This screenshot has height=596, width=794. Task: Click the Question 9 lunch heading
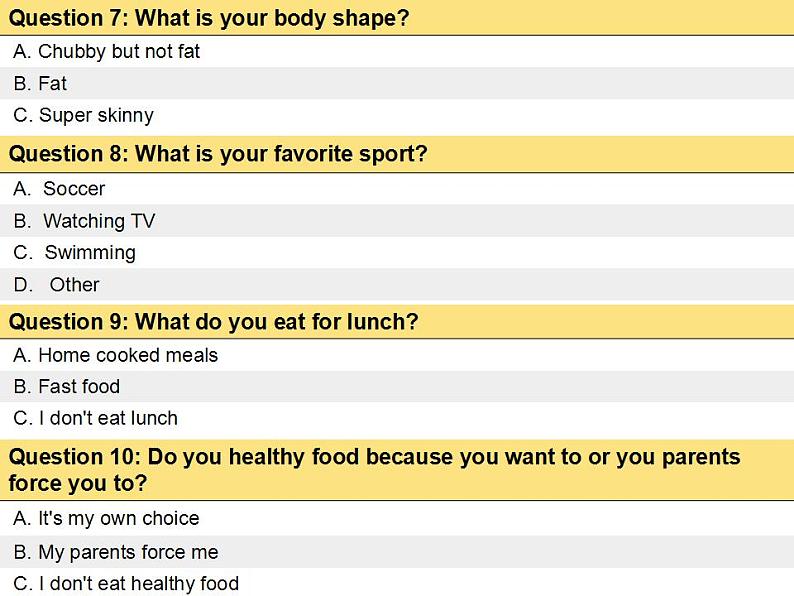(213, 321)
